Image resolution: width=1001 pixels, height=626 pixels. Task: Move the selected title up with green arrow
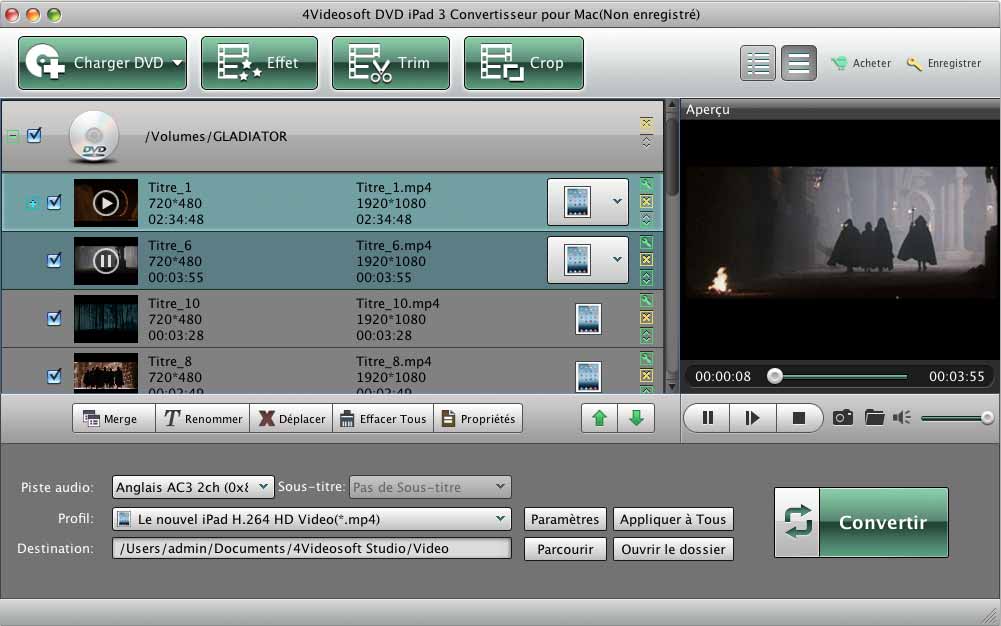click(600, 418)
